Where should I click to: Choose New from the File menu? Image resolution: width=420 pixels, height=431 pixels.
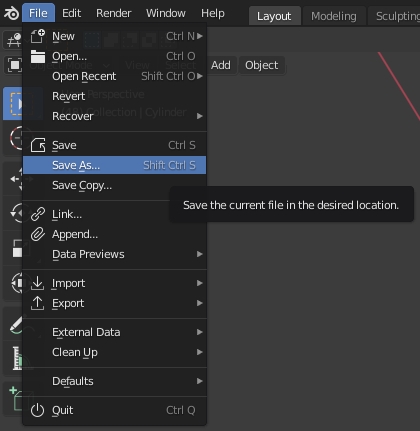(114, 36)
